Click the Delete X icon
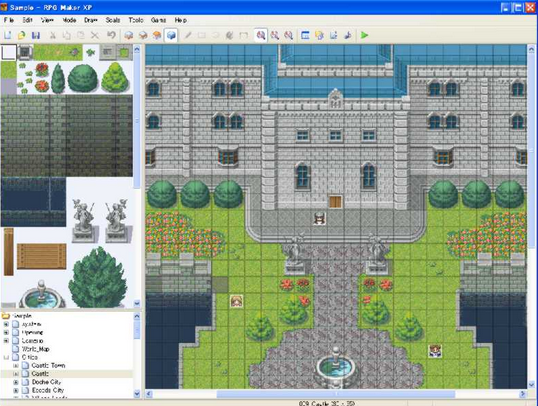 coord(95,35)
